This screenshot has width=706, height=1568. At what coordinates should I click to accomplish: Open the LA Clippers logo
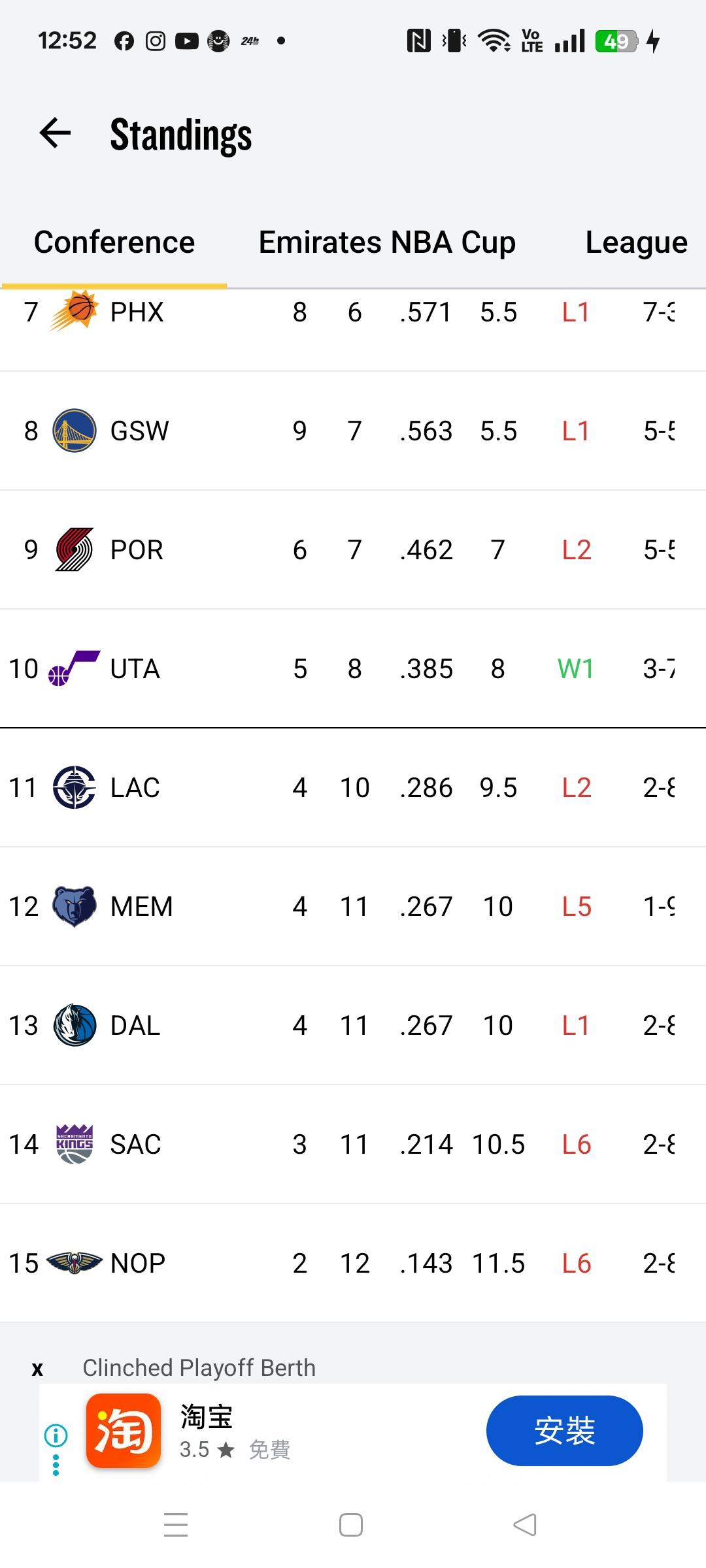(x=74, y=787)
